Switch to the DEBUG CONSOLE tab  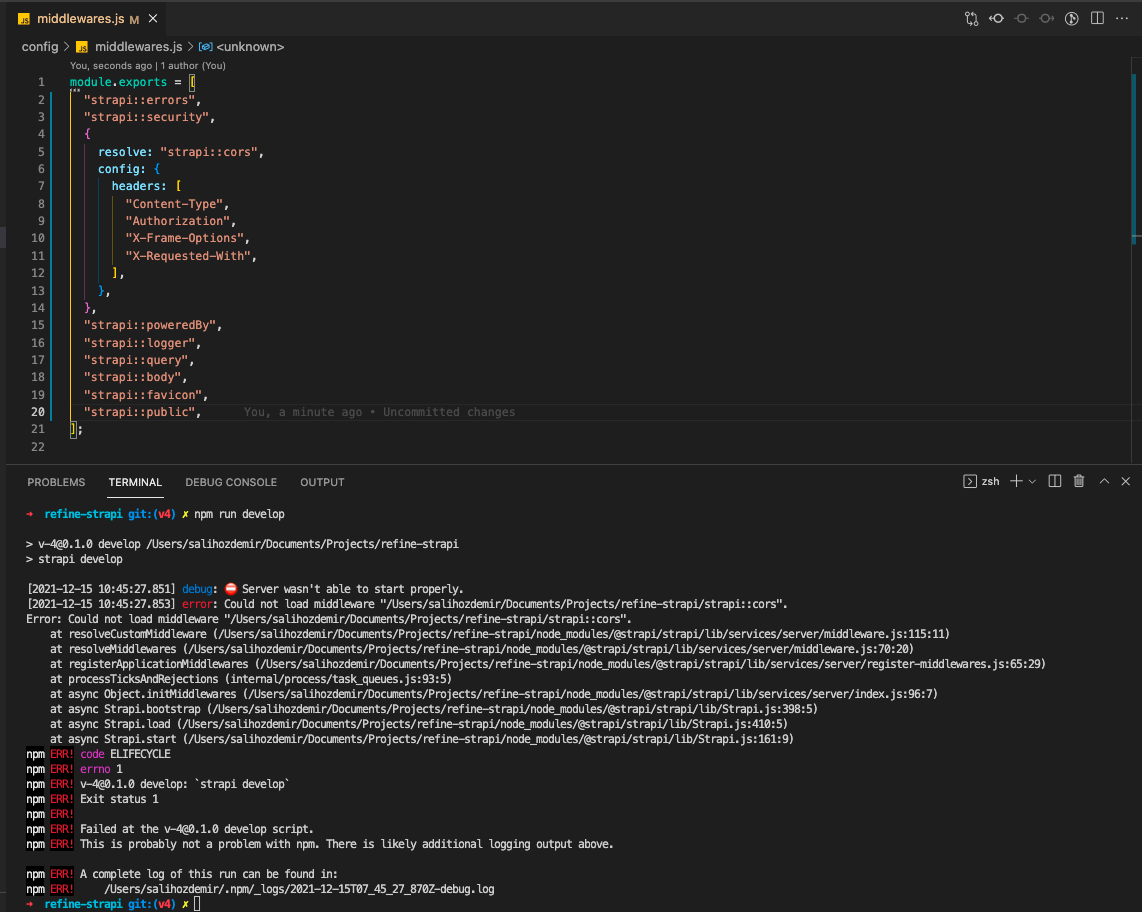coord(231,482)
